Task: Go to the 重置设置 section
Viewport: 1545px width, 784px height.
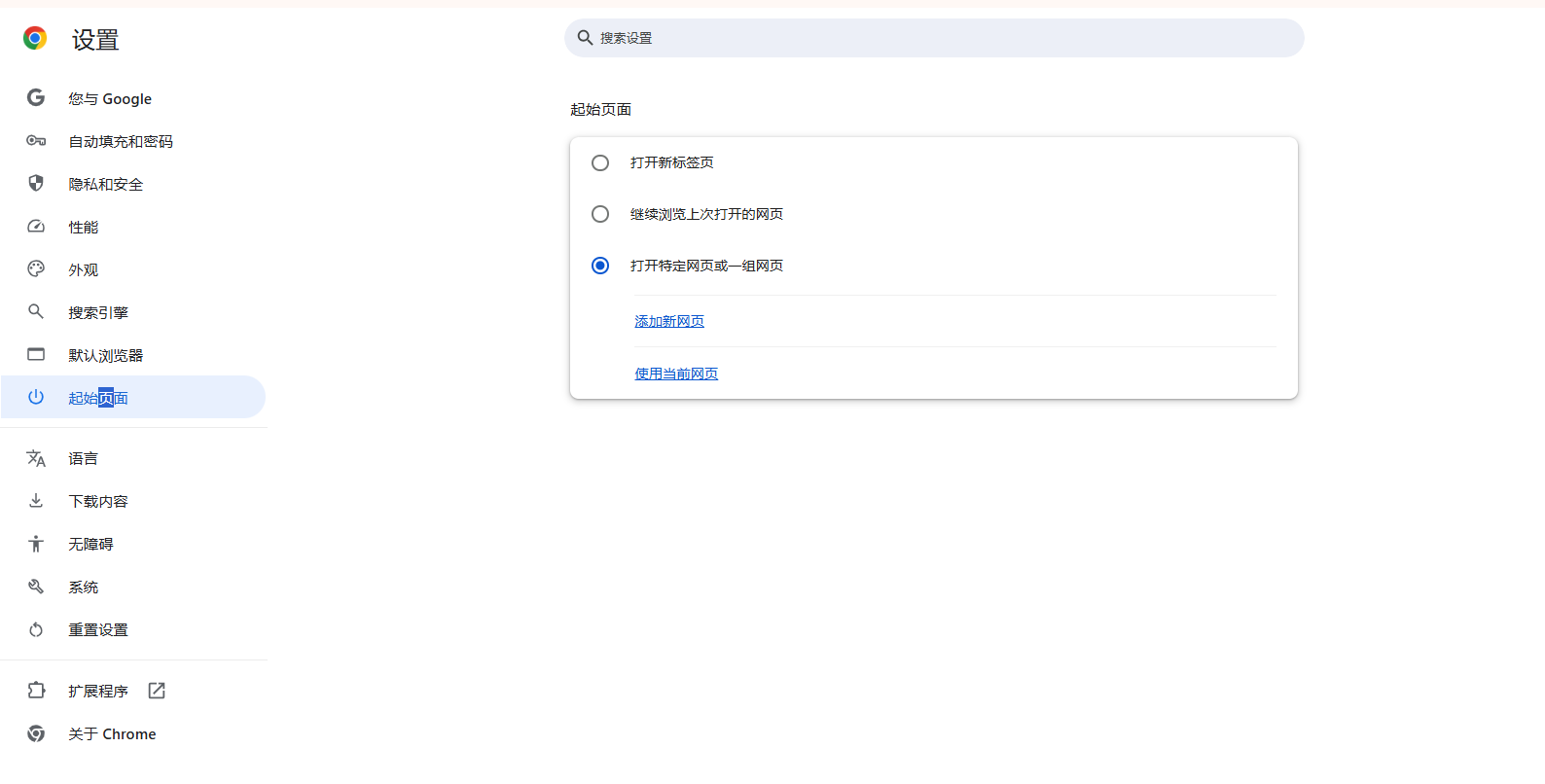Action: (133, 629)
